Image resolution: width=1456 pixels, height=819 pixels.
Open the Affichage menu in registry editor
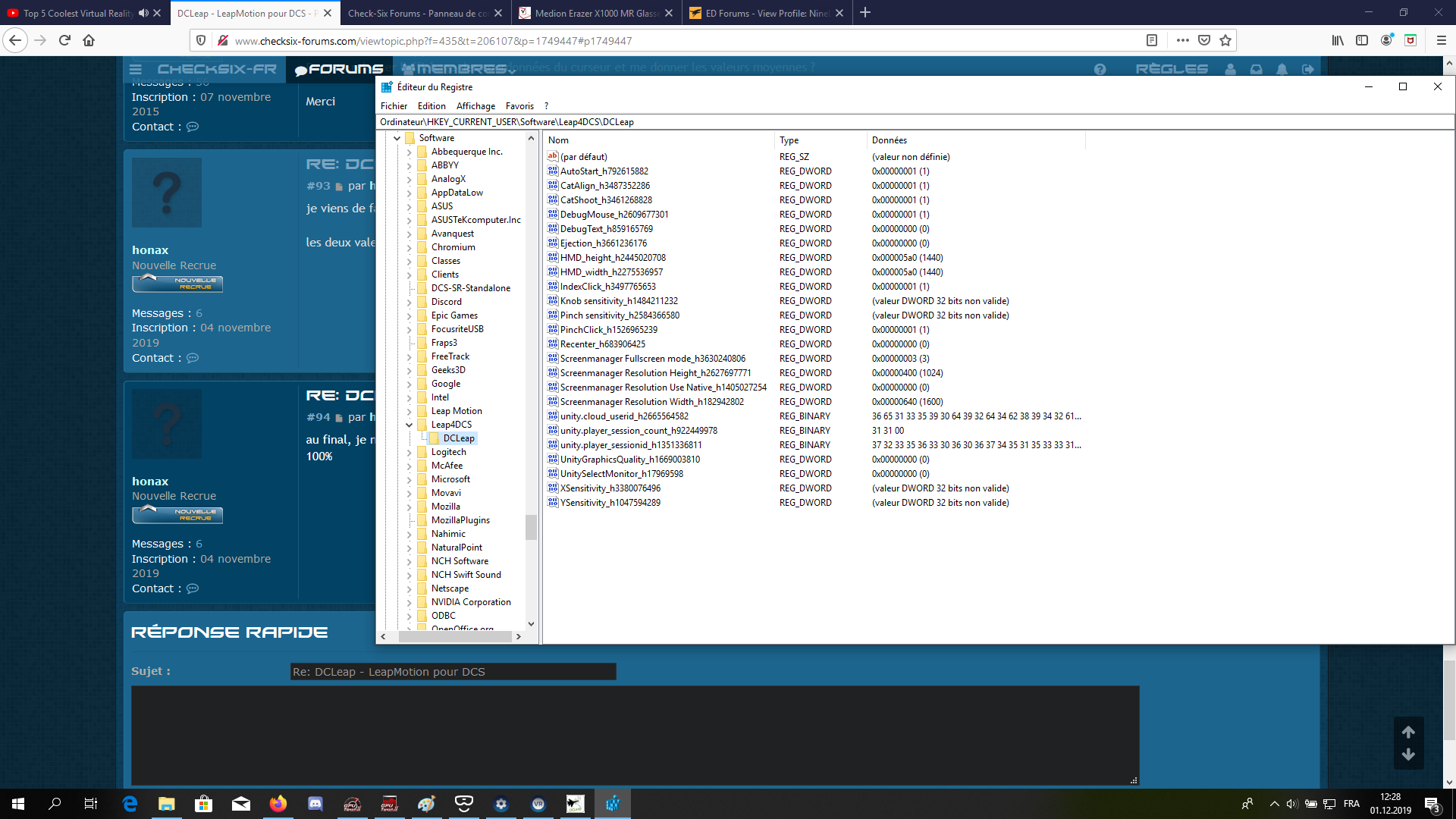click(475, 106)
